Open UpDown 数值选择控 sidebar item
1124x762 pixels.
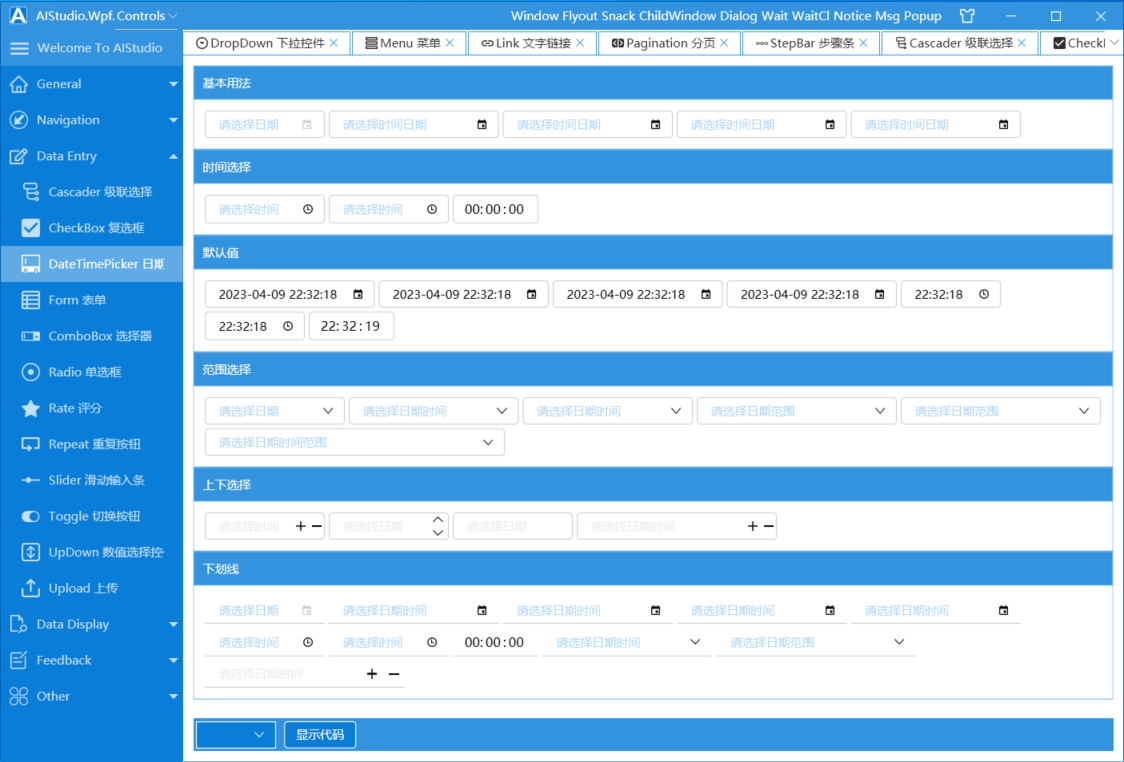pos(92,552)
